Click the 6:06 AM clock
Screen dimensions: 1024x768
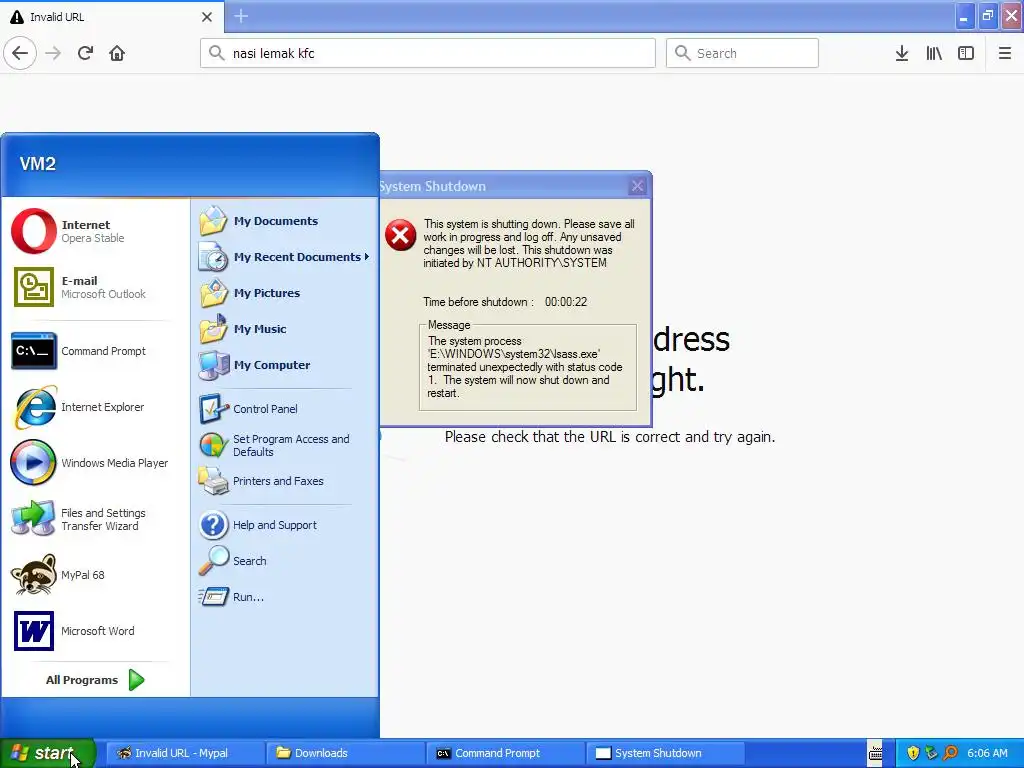coord(987,753)
